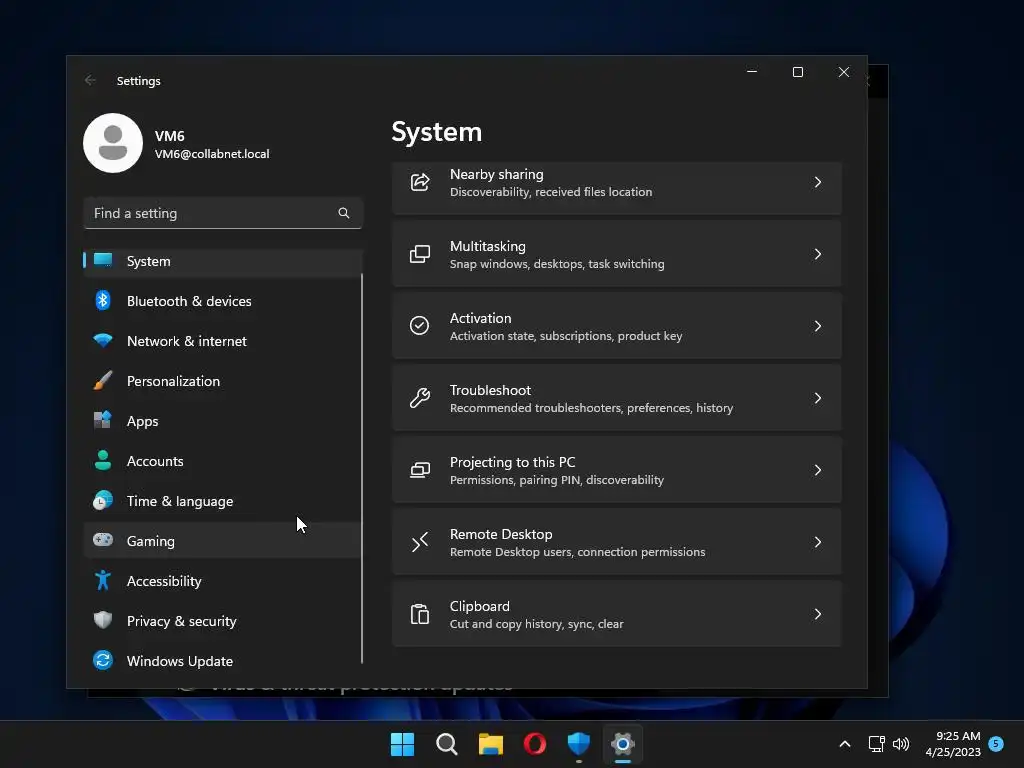Click the Multitasking windows icon
The height and width of the screenshot is (768, 1024).
click(x=420, y=254)
